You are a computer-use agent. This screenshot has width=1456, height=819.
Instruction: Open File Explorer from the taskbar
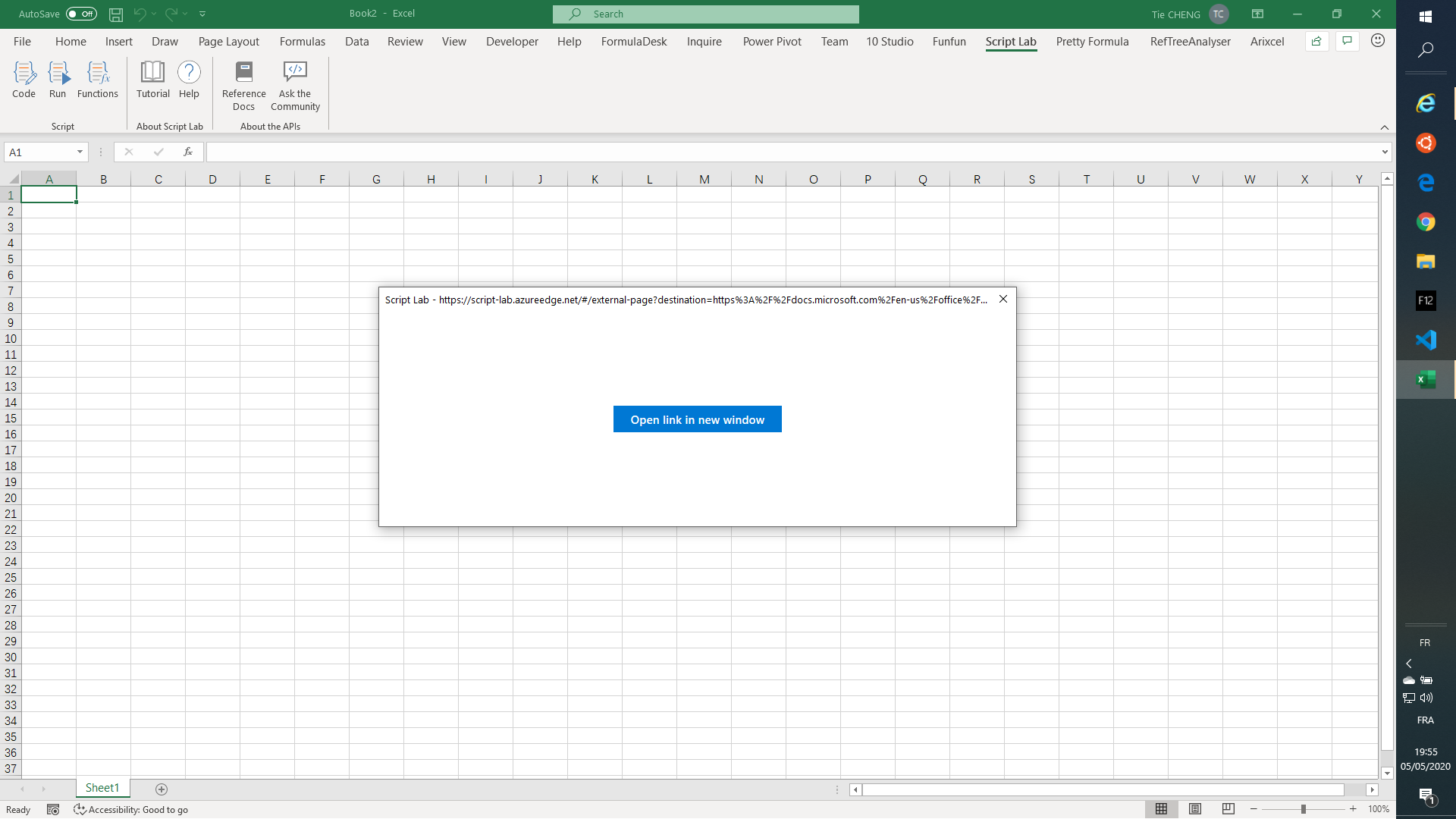(x=1426, y=261)
